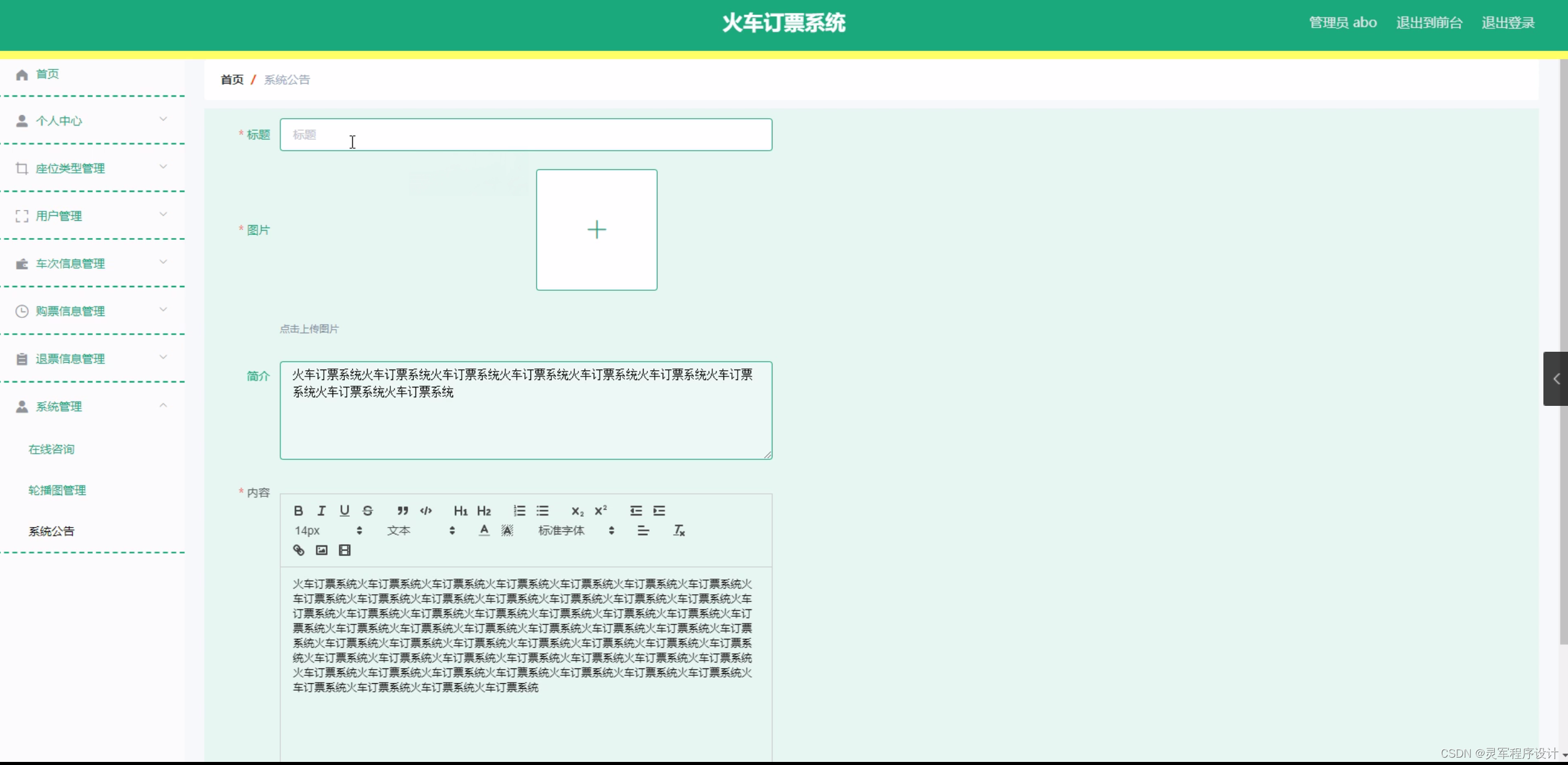
Task: Open 在线咨询 in the sidebar
Action: tap(52, 449)
